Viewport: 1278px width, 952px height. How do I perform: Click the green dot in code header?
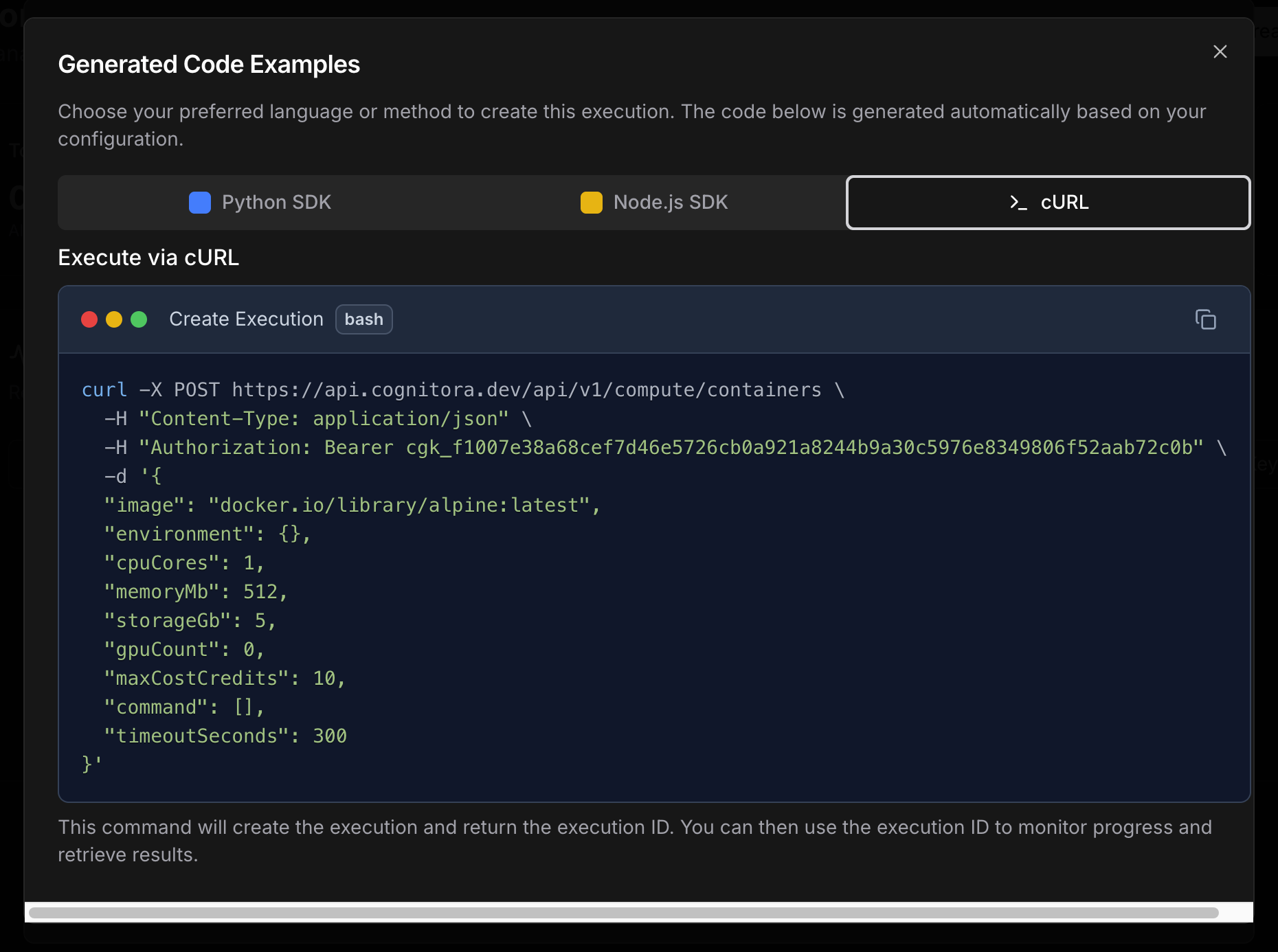tap(139, 319)
